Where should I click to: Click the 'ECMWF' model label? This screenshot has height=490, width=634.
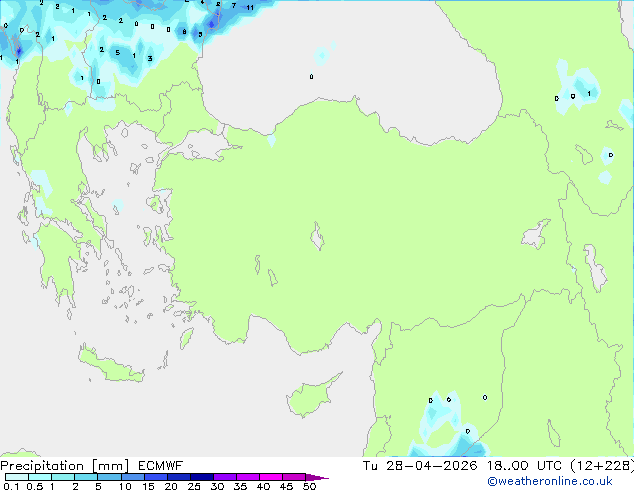pos(161,466)
